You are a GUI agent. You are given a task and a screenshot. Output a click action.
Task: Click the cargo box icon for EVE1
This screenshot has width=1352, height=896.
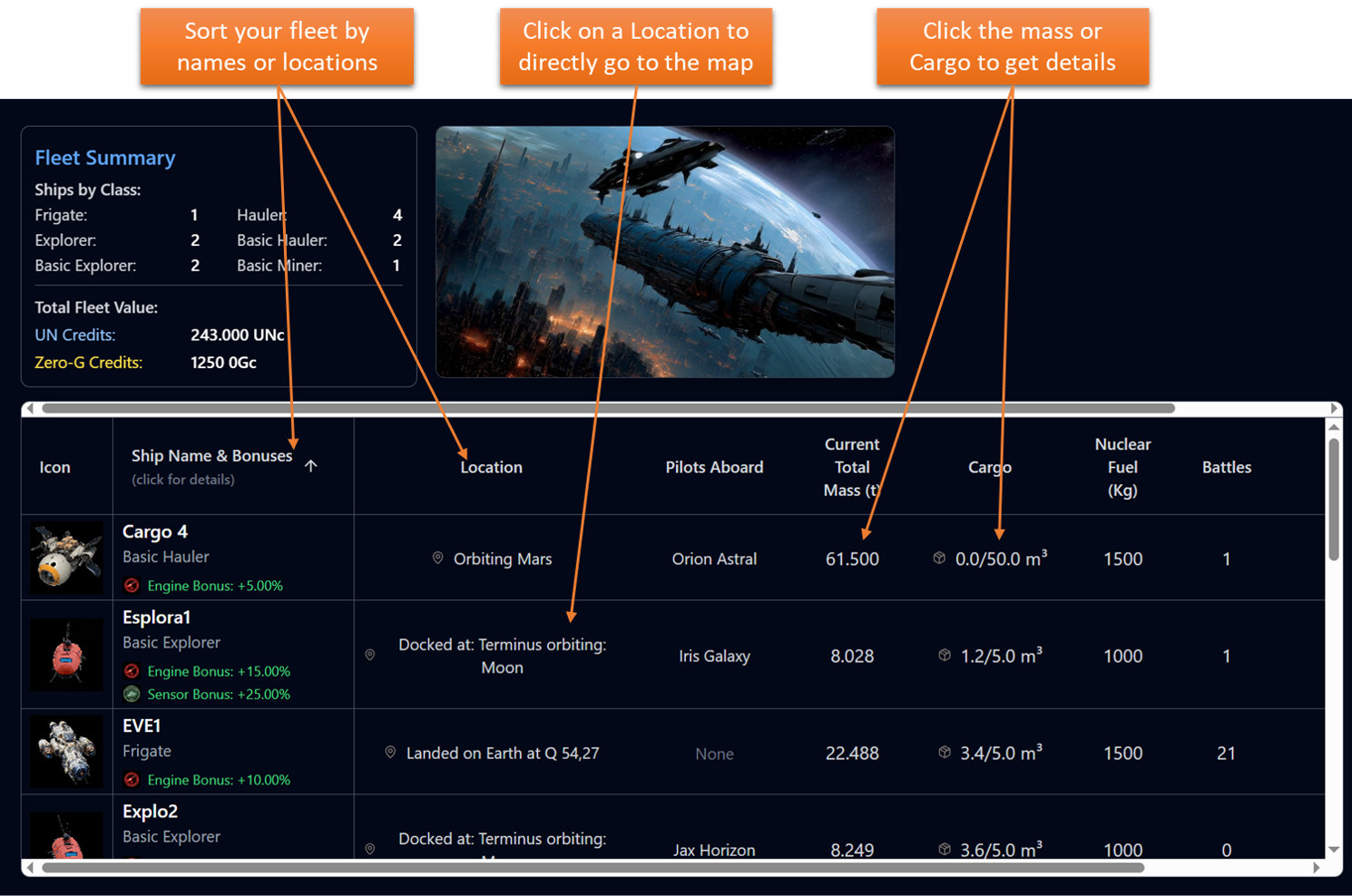(x=945, y=752)
